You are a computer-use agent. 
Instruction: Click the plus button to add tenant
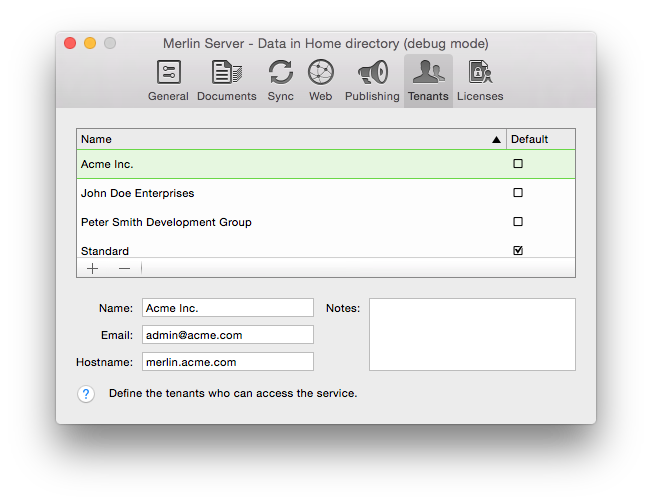[93, 268]
